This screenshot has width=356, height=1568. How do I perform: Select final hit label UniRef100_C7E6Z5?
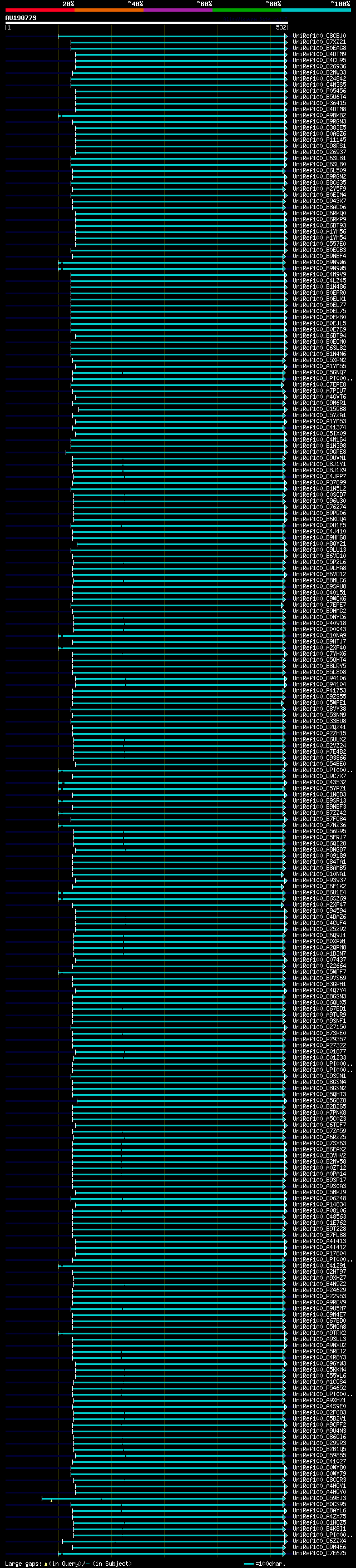pyautogui.click(x=319, y=1553)
